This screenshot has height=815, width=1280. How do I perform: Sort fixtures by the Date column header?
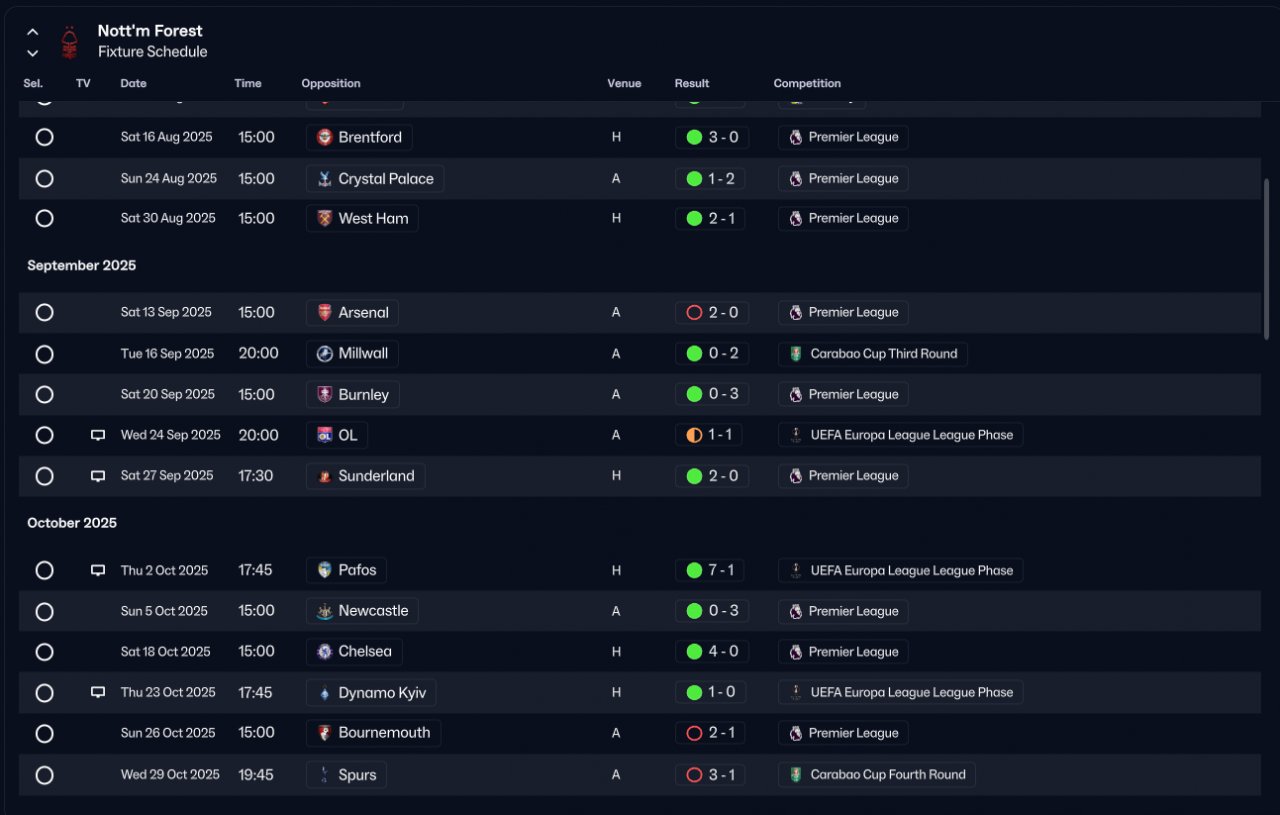point(133,84)
